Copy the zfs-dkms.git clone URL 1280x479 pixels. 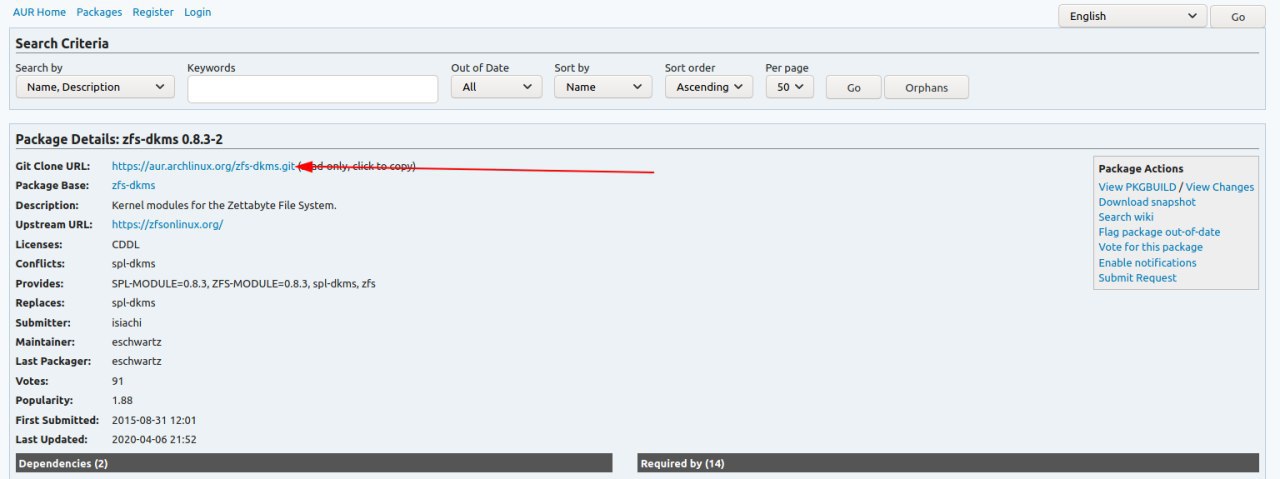205,166
